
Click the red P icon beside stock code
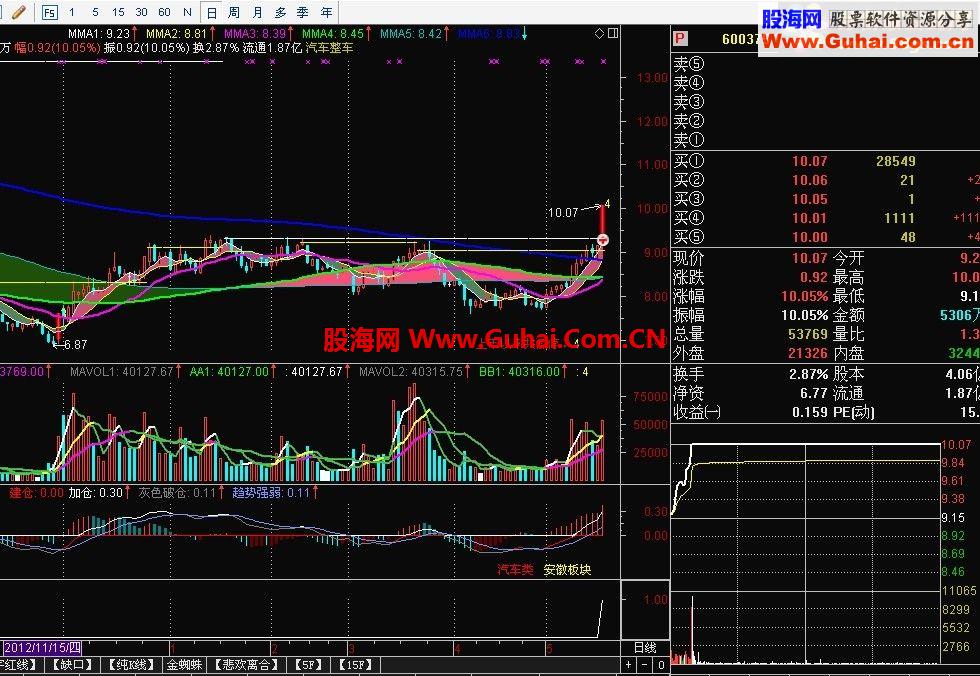[680, 39]
